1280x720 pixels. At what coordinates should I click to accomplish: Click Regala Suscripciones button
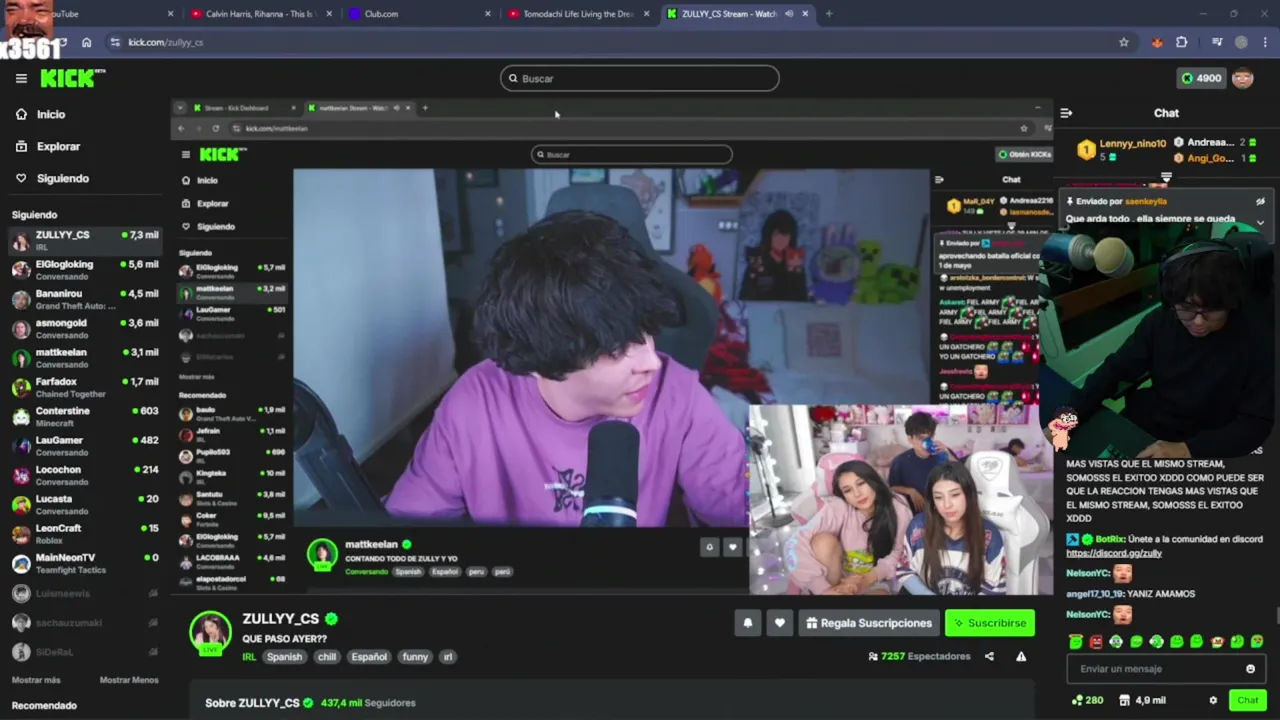tap(867, 623)
